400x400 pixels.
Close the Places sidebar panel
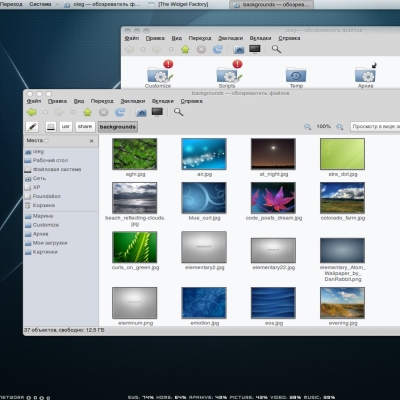pos(91,141)
